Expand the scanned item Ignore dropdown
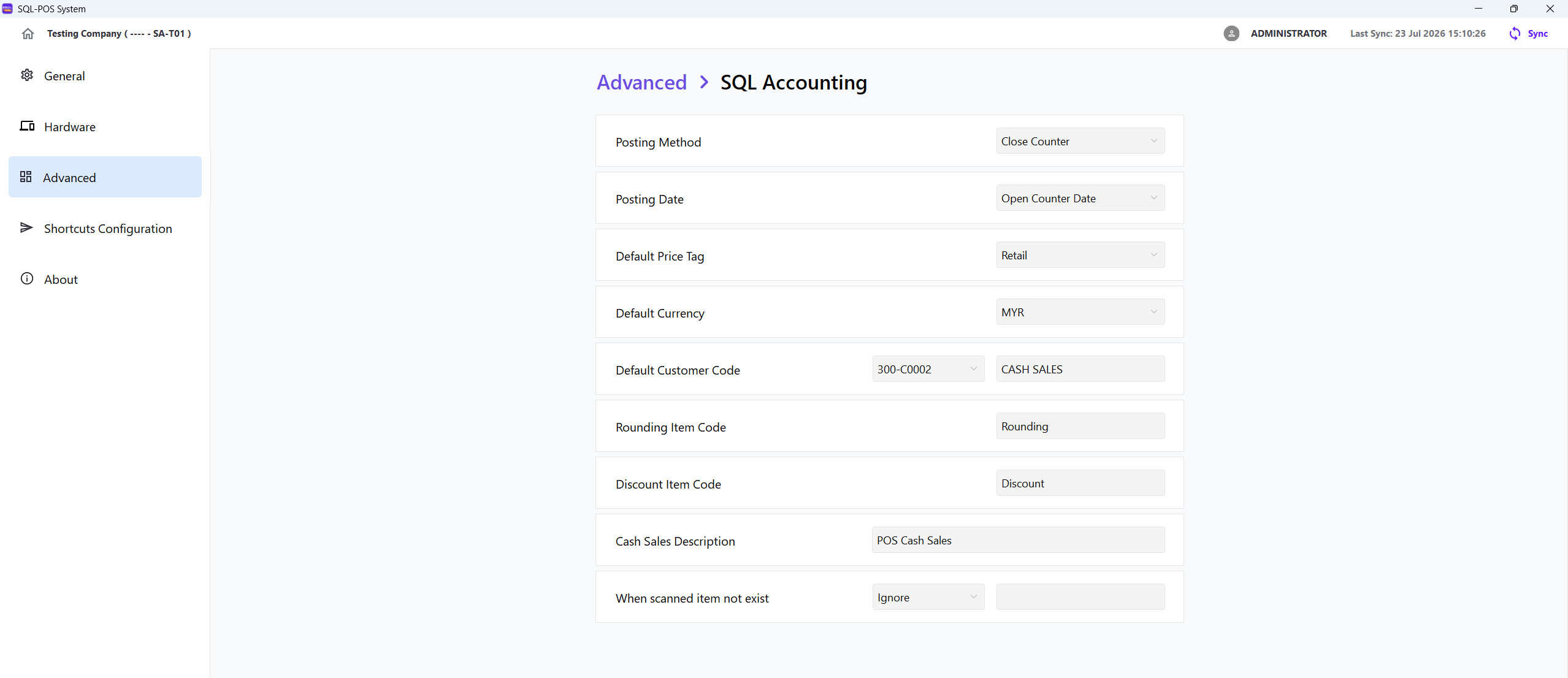Viewport: 1568px width, 678px height. tap(928, 597)
